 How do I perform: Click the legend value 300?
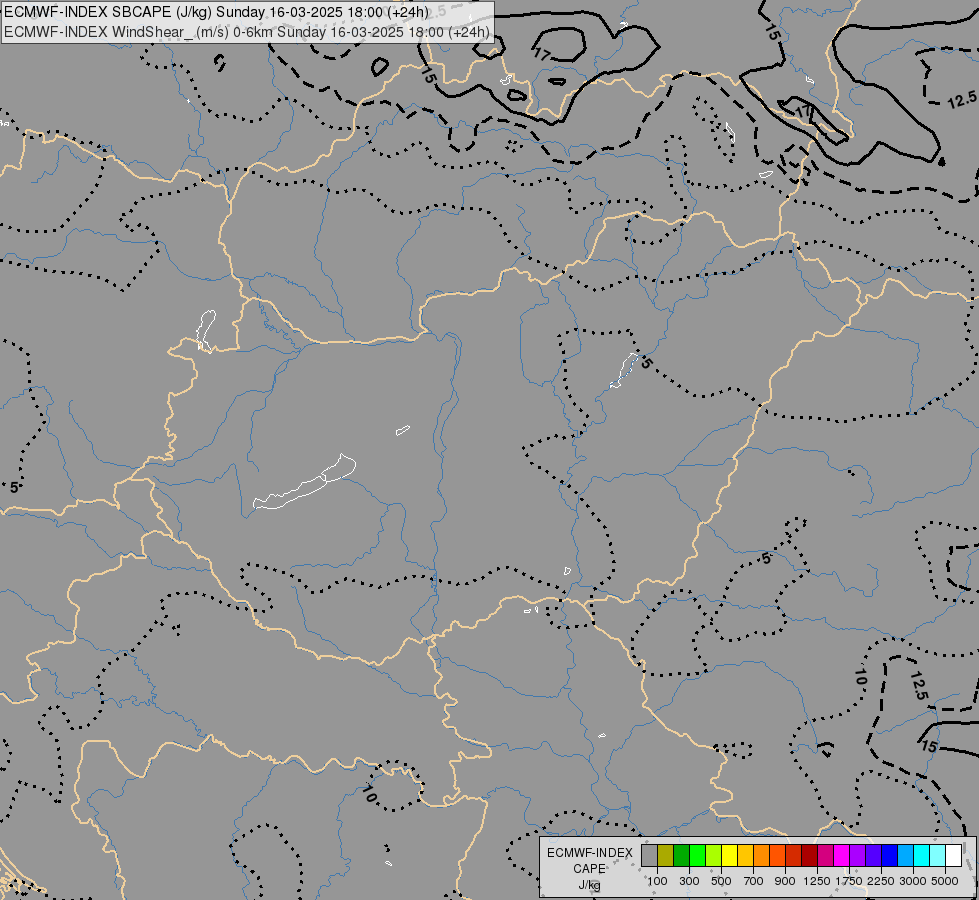pos(689,881)
